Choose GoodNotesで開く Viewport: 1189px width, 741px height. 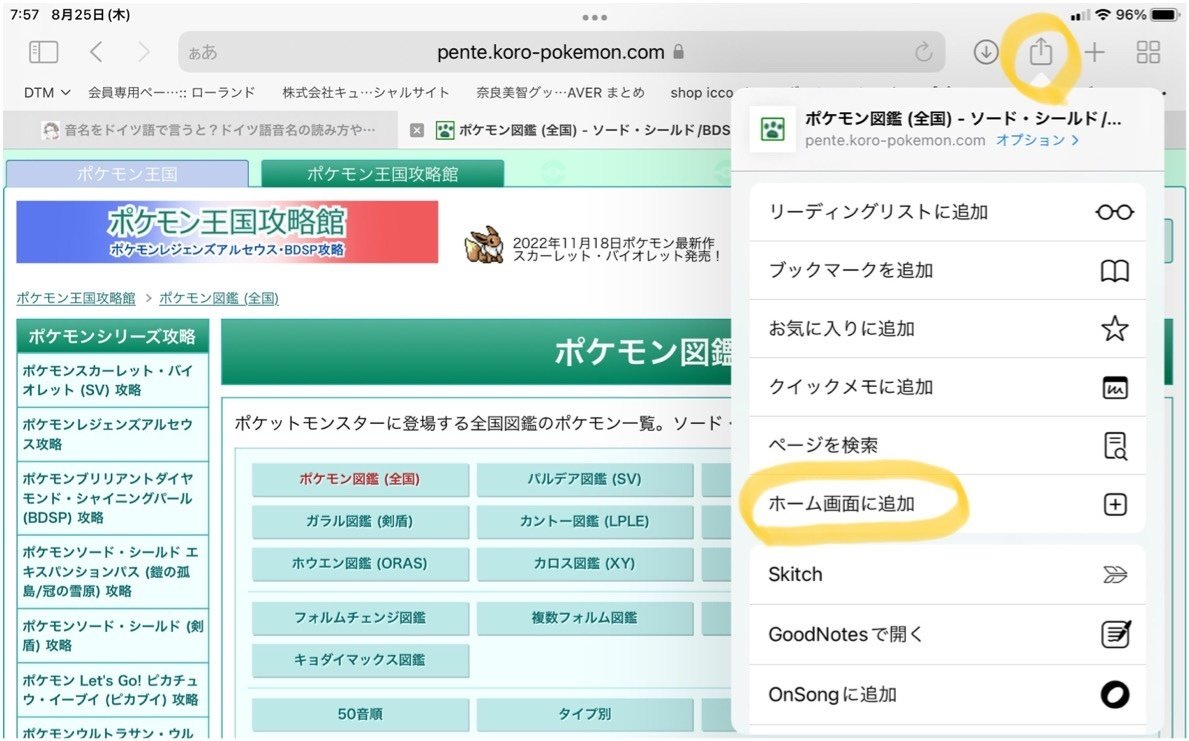coord(947,634)
